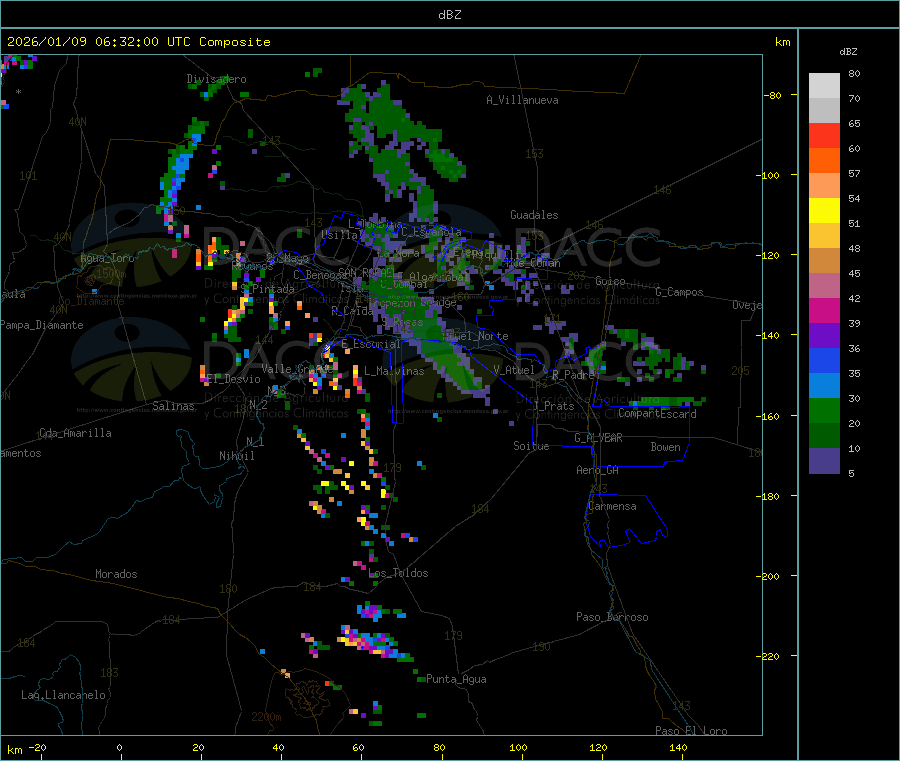
Task: Click the timestamp 2026/01/09 06:32:00 UTC Composite
Action: [138, 42]
